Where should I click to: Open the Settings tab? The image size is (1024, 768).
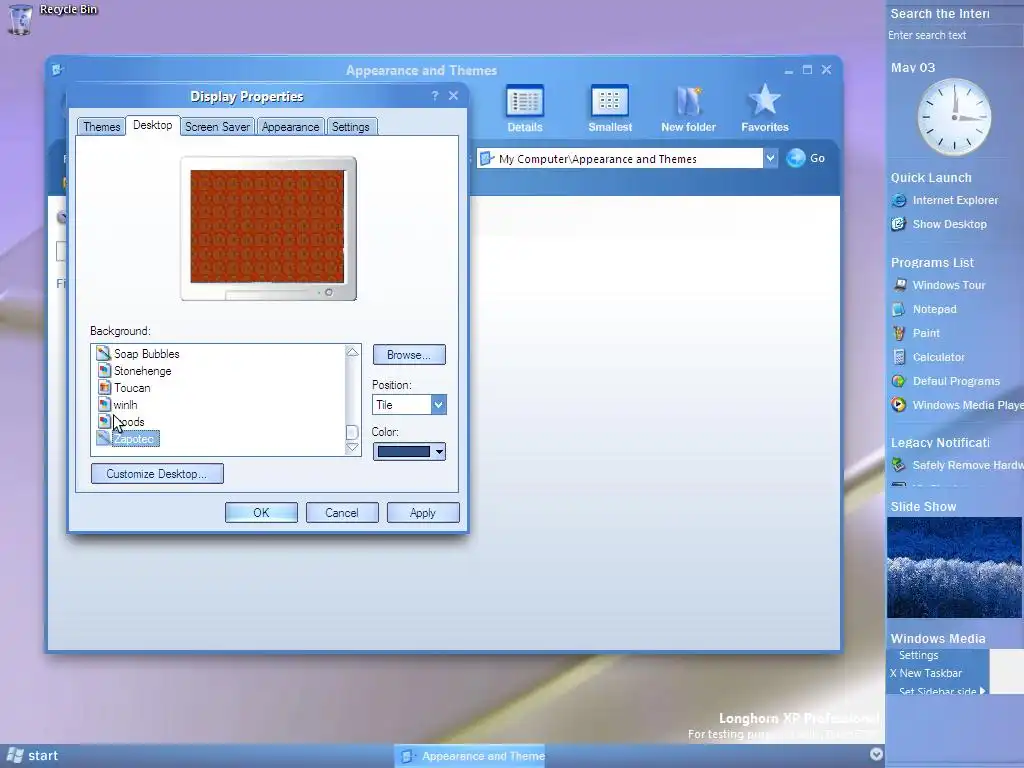[351, 127]
